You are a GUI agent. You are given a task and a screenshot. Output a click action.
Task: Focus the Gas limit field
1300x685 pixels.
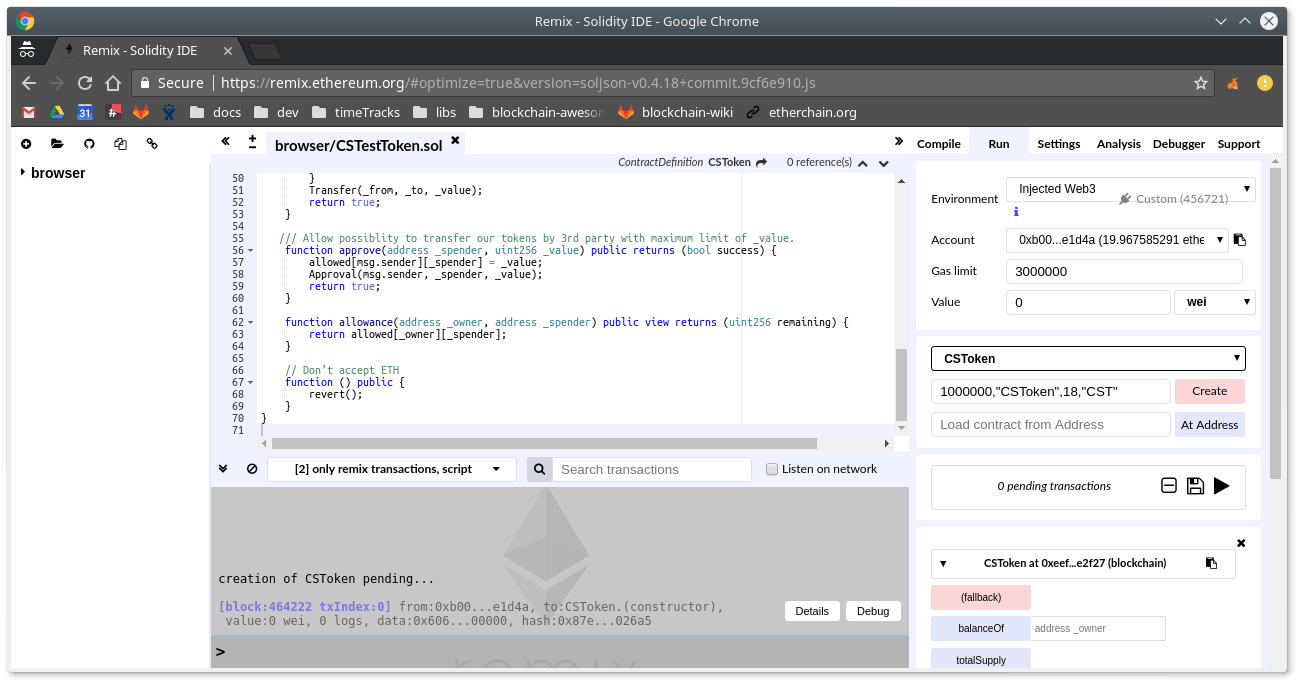coord(1124,271)
